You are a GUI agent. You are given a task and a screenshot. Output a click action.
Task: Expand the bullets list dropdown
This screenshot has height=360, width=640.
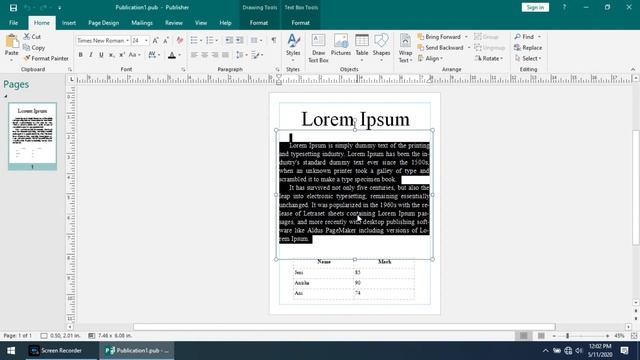coord(201,40)
